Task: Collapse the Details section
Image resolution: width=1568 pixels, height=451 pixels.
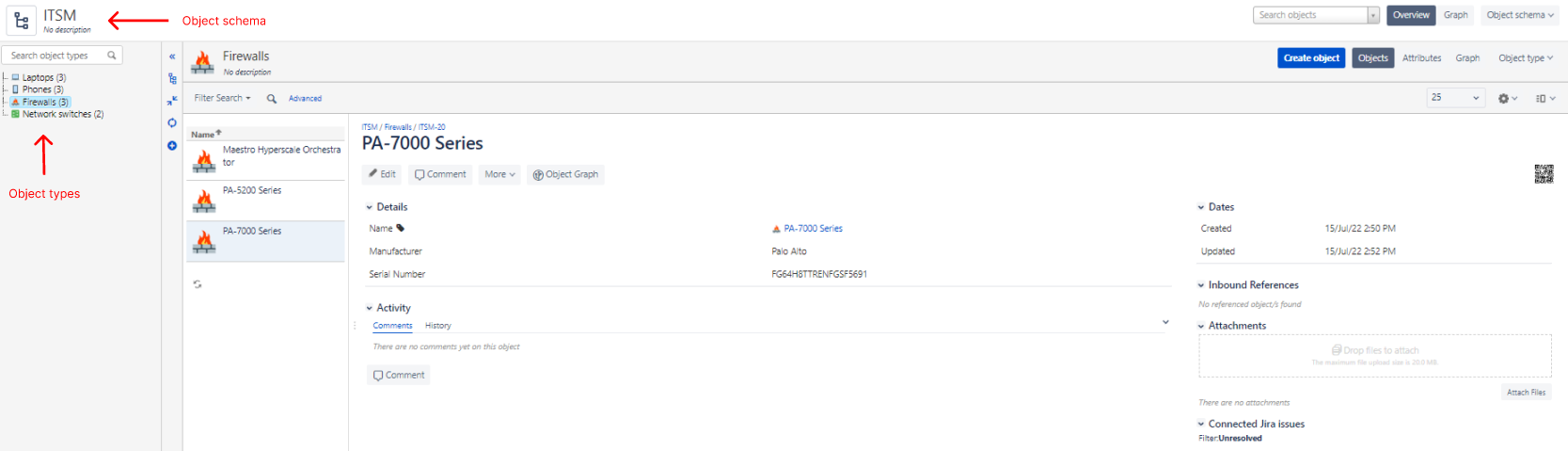Action: [x=370, y=207]
